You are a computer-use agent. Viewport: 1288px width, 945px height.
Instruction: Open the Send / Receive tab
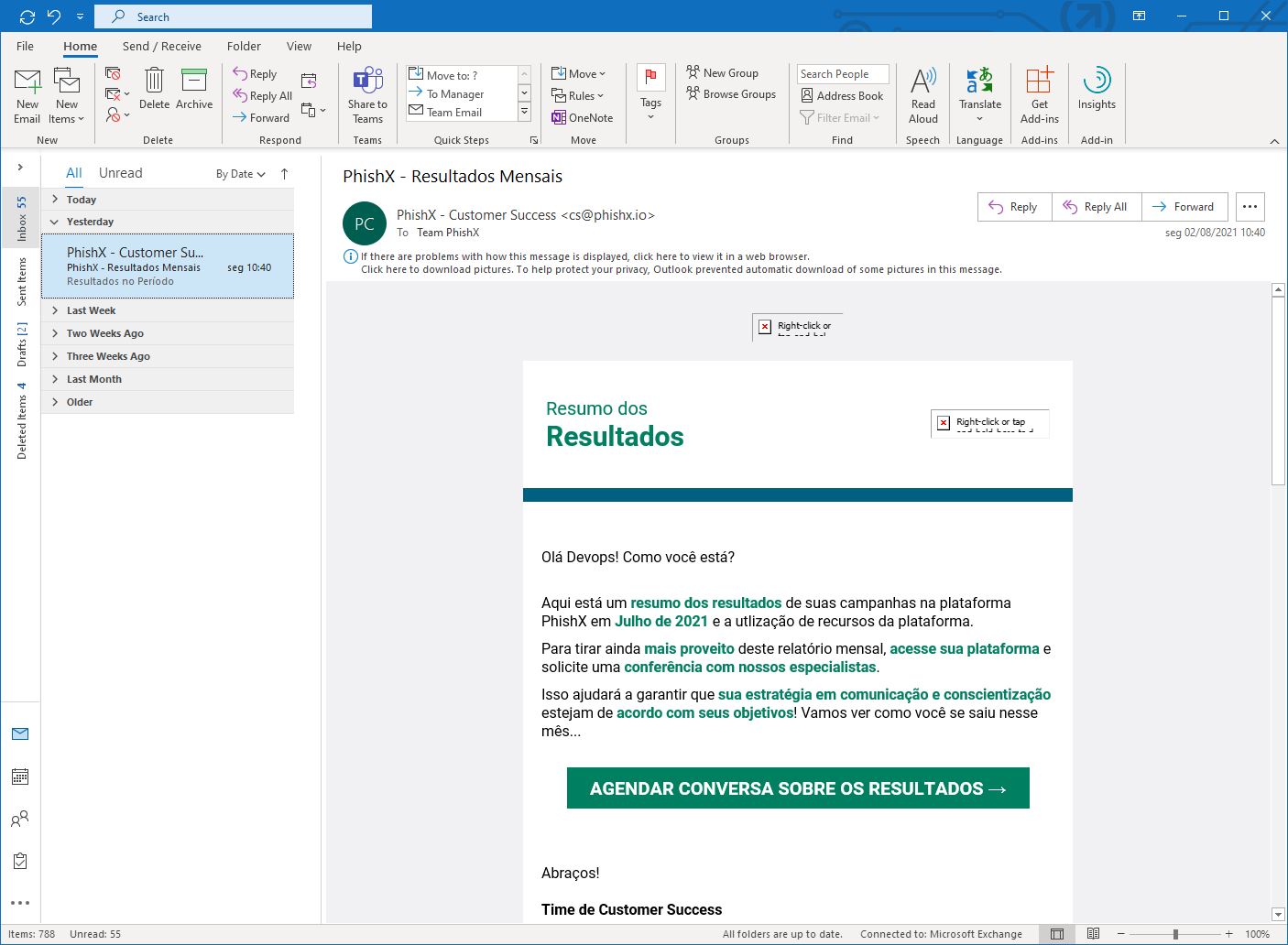click(162, 46)
